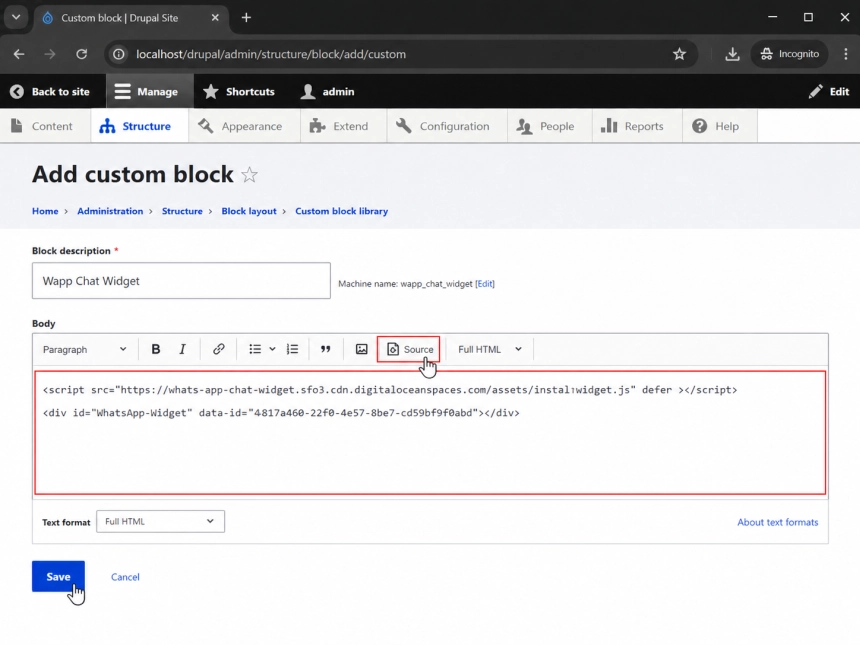Edit the machine name
Screen dimensions: 860x645
pyautogui.click(x=485, y=284)
